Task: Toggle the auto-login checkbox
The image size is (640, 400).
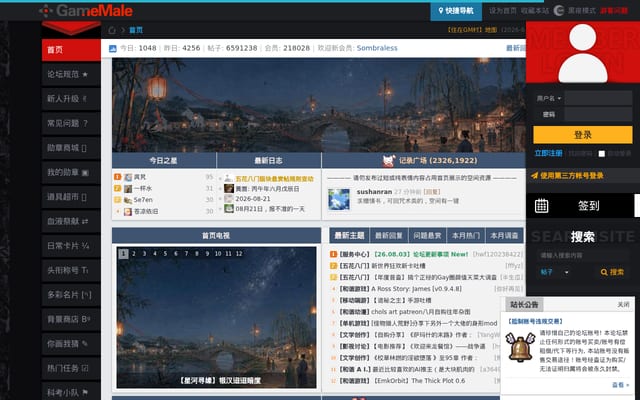Action: click(x=602, y=154)
